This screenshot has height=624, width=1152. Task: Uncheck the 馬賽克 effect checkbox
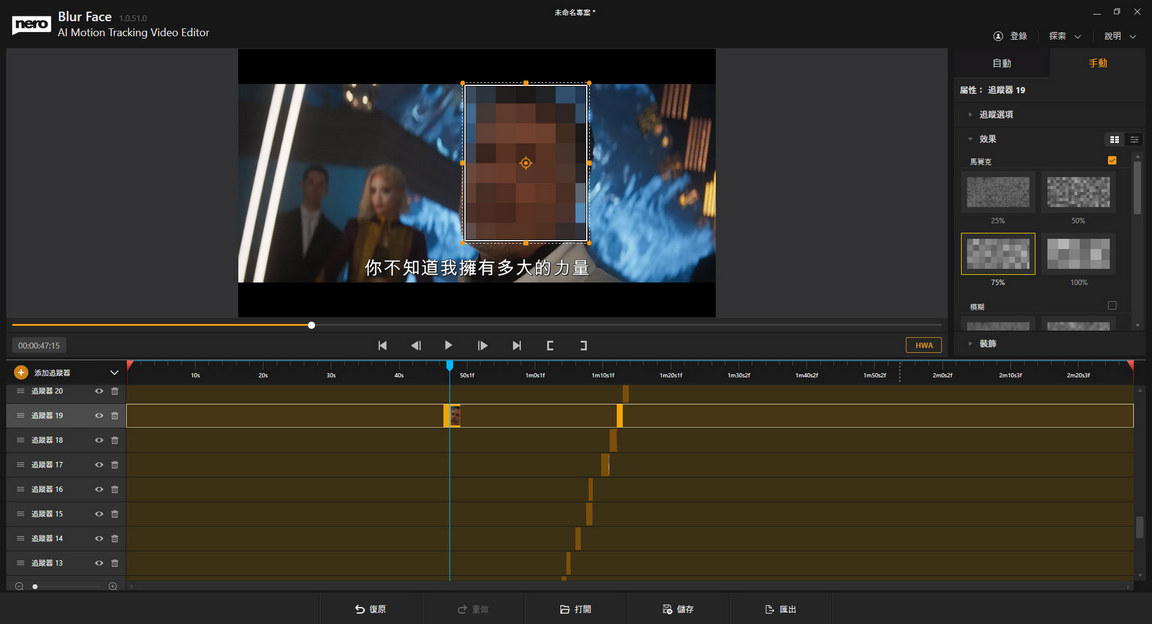click(x=1112, y=161)
